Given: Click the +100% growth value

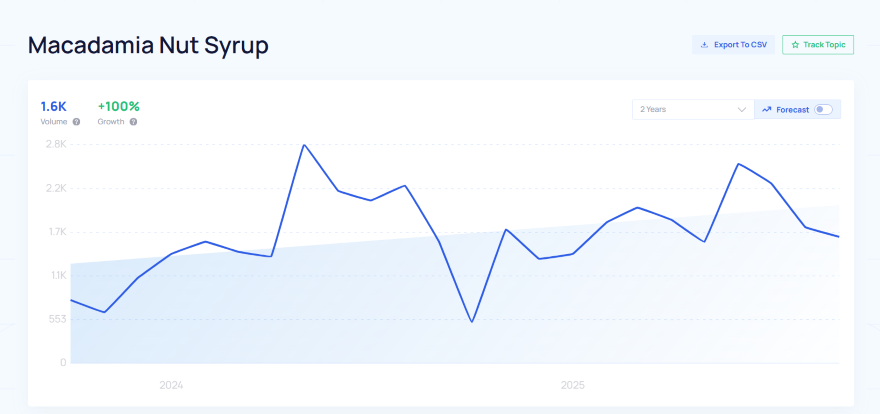Looking at the screenshot, I should (119, 106).
